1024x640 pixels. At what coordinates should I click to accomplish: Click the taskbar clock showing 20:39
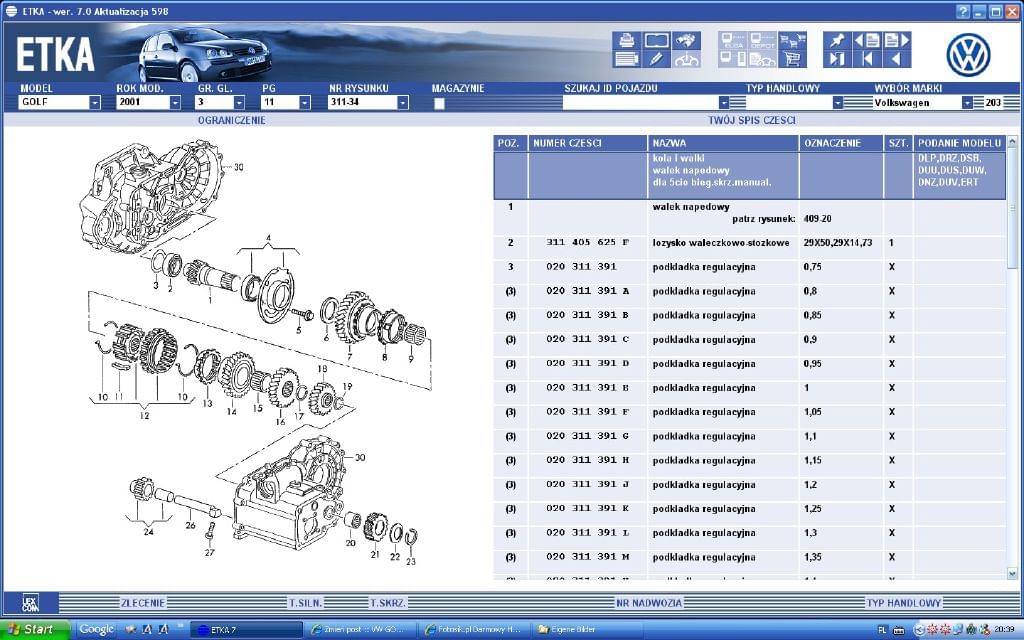1005,630
